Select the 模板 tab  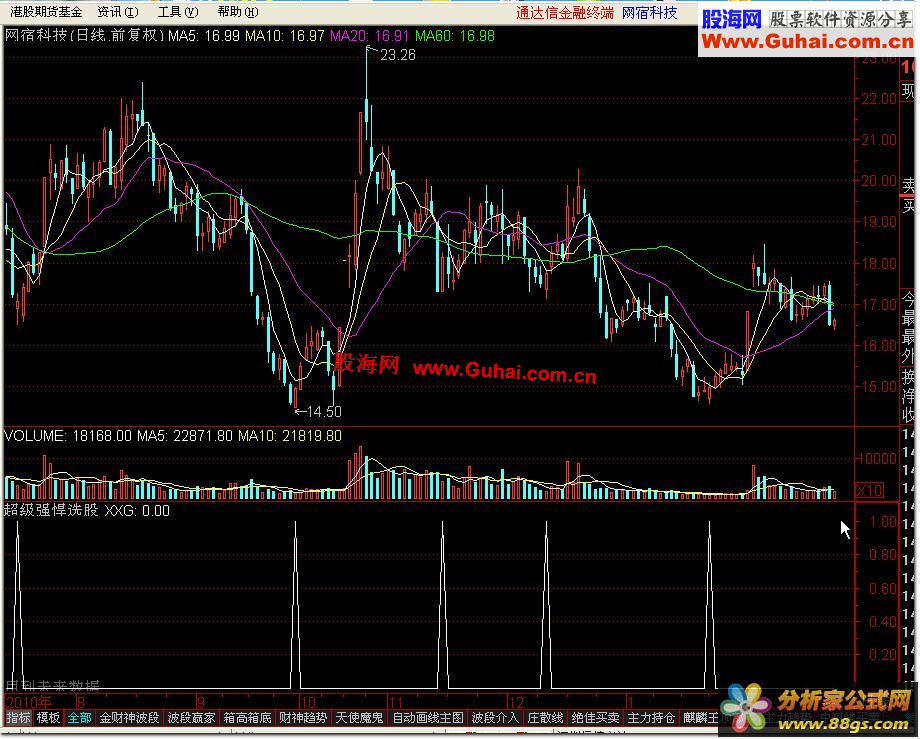(x=48, y=718)
